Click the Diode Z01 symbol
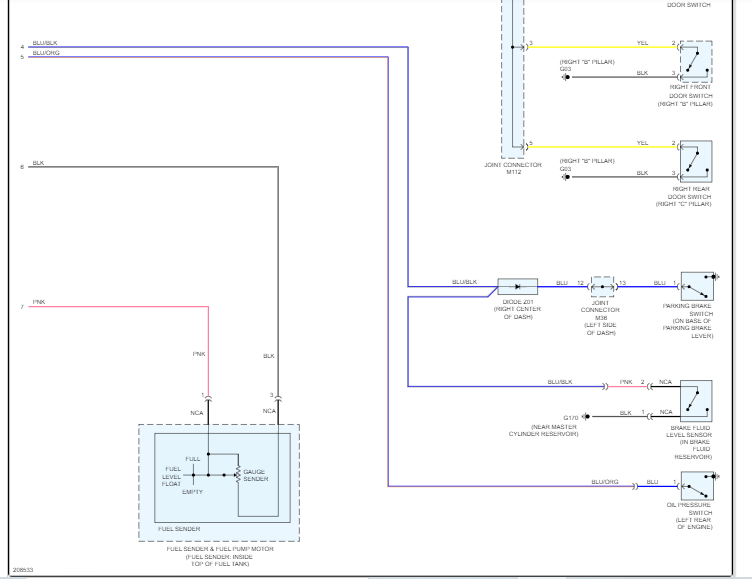 pos(517,286)
